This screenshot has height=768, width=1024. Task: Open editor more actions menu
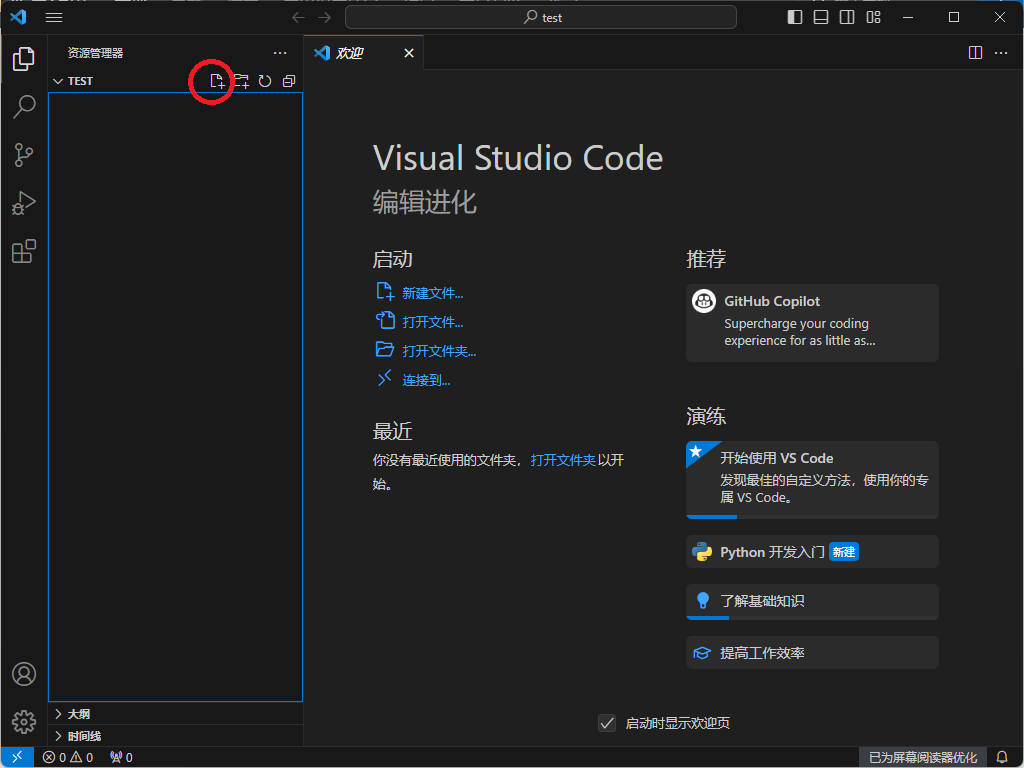point(1001,53)
